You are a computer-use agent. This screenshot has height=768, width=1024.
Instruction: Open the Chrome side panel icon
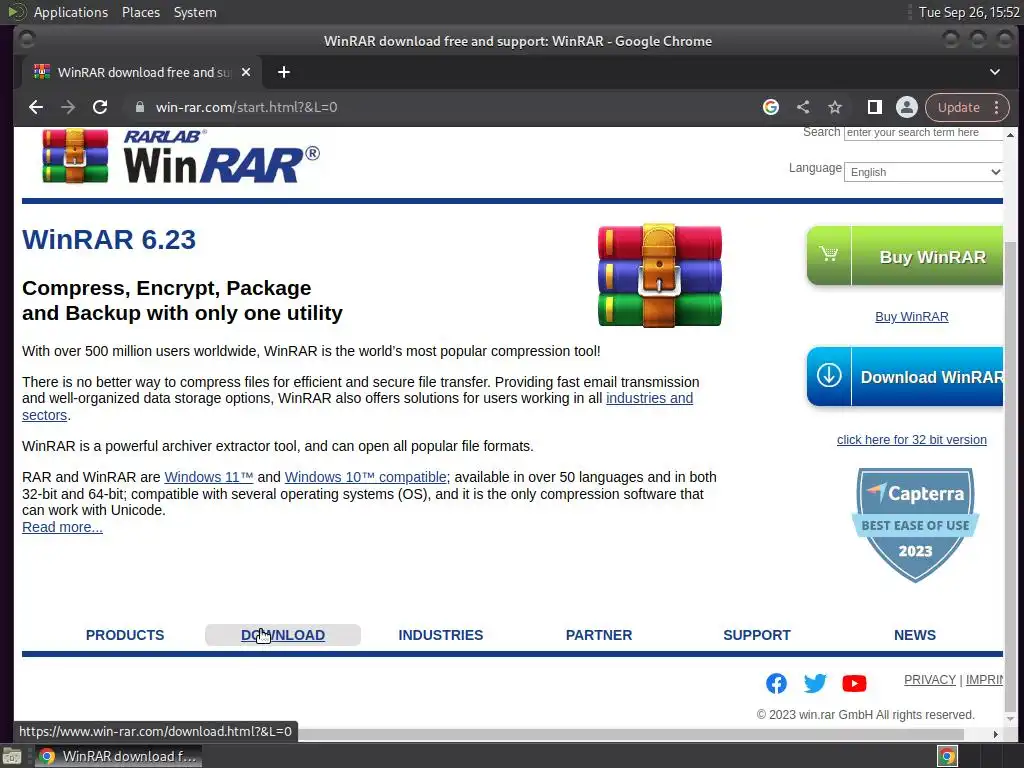point(874,107)
